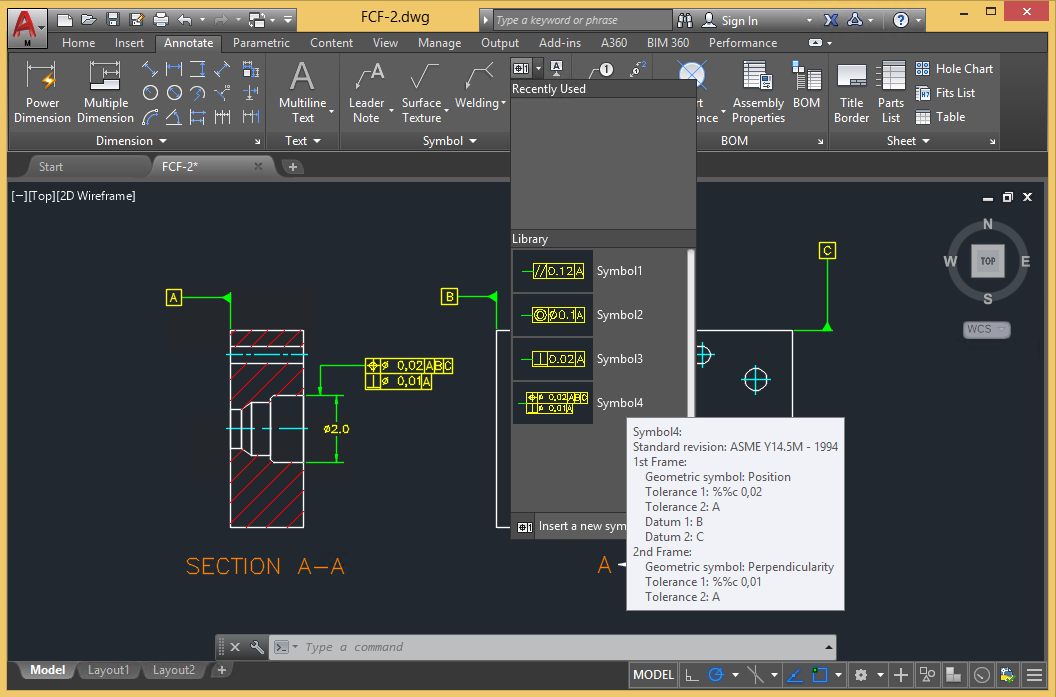This screenshot has width=1056, height=697.
Task: Select the Surface Texture symbol tool
Action: [x=422, y=93]
